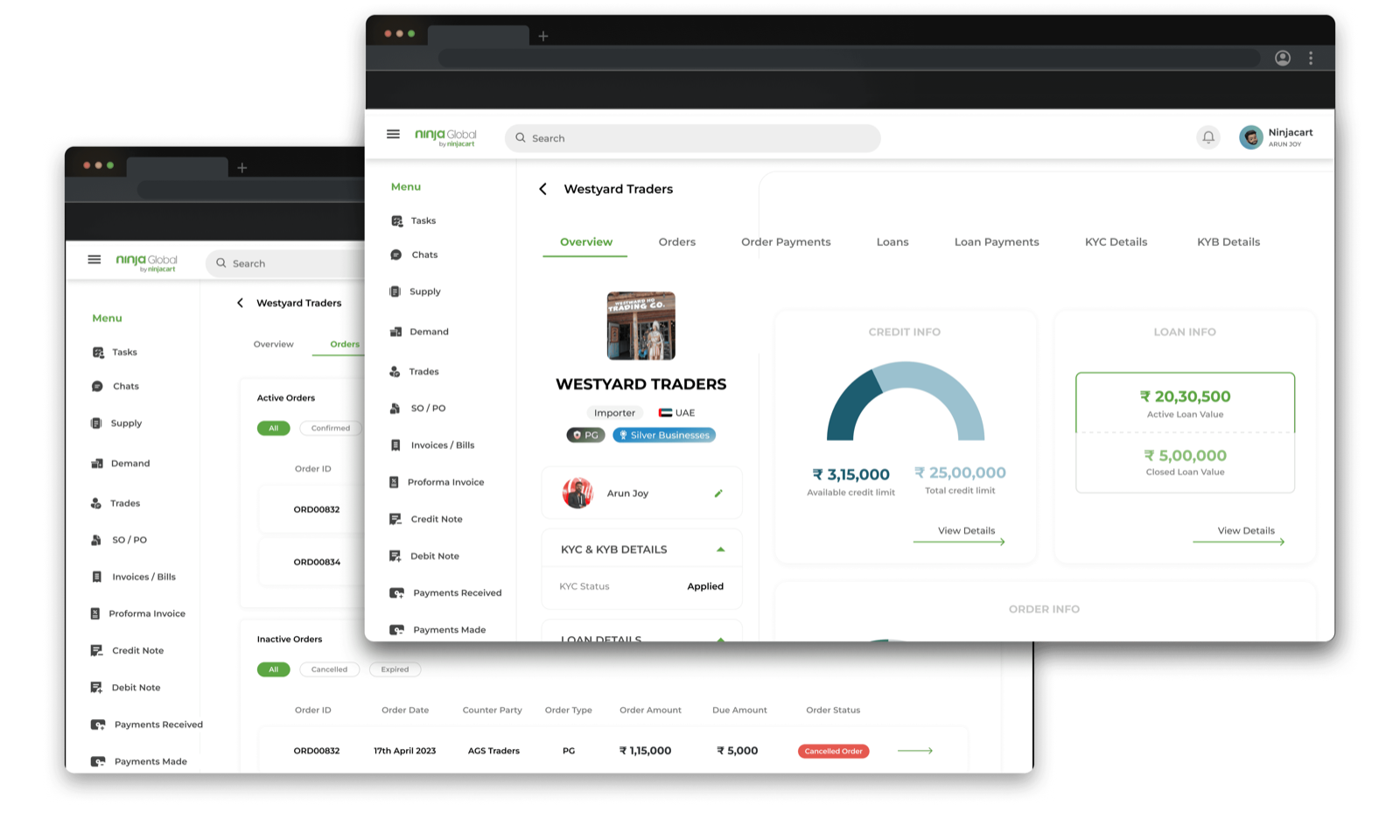Image resolution: width=1400 pixels, height=840 pixels.
Task: Select All filter under Inactive Orders
Action: [273, 669]
